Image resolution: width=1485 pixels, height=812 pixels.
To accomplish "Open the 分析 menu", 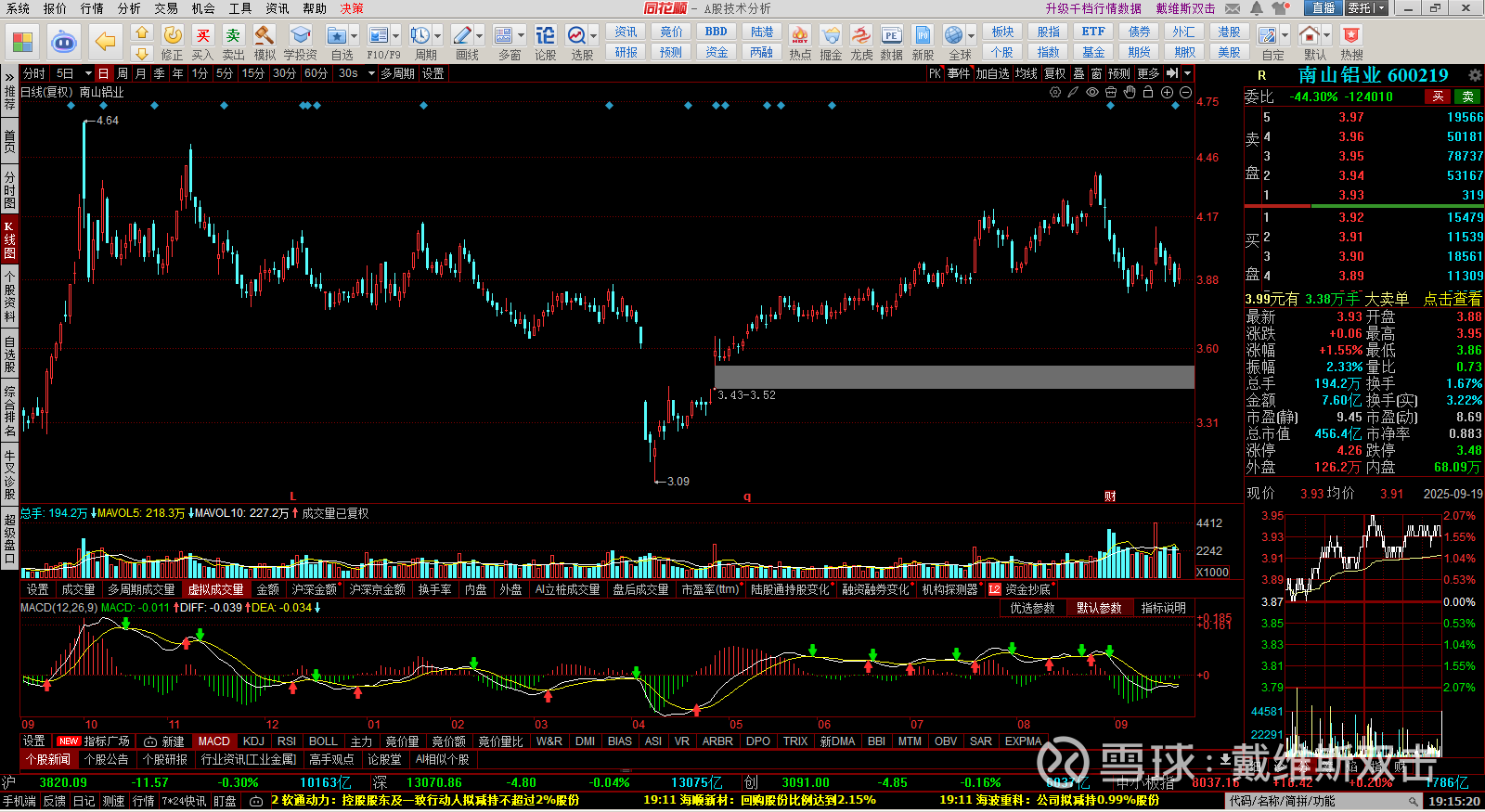I will tap(129, 8).
